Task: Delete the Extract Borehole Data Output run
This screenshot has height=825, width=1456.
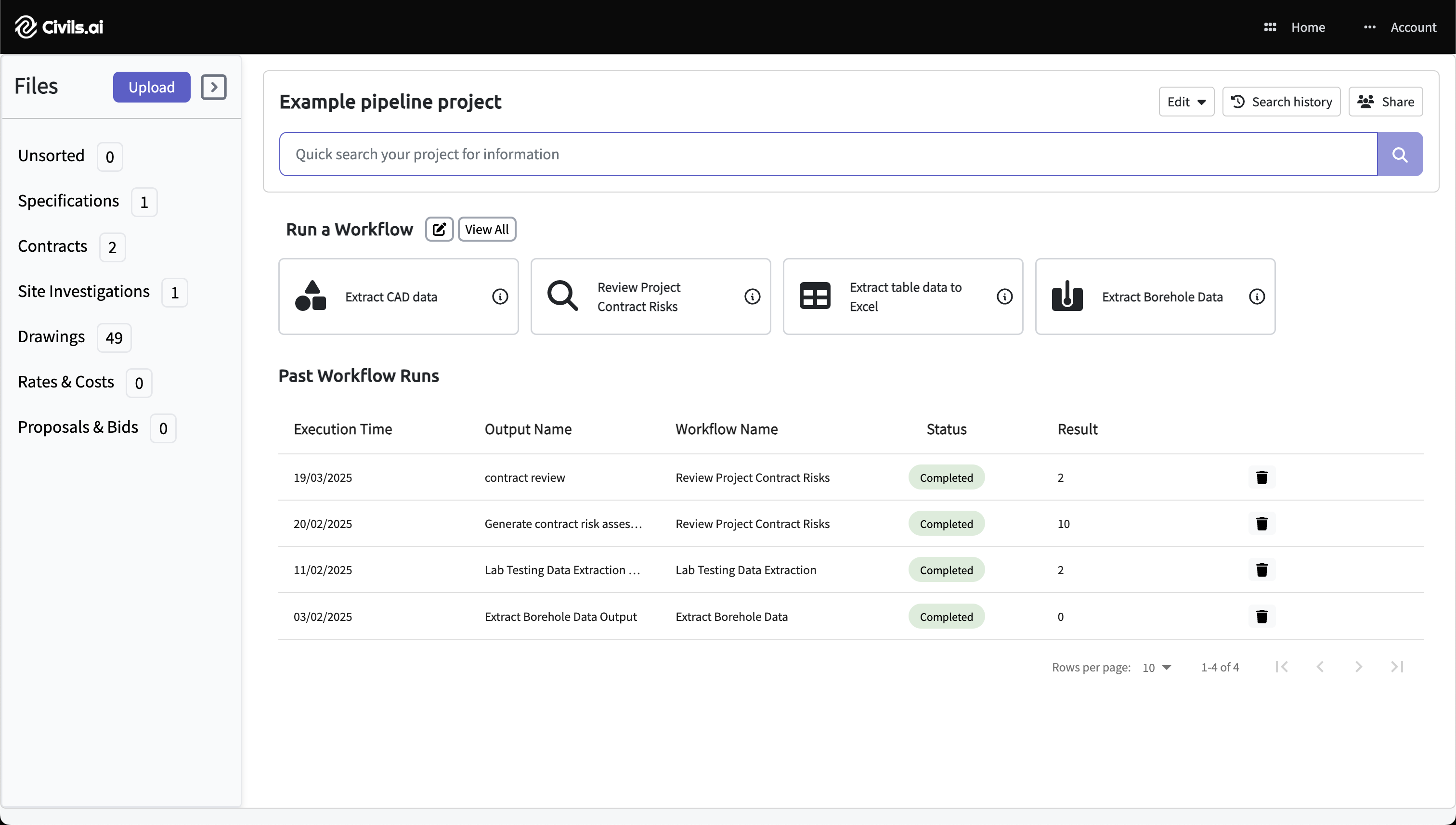Action: pyautogui.click(x=1261, y=617)
